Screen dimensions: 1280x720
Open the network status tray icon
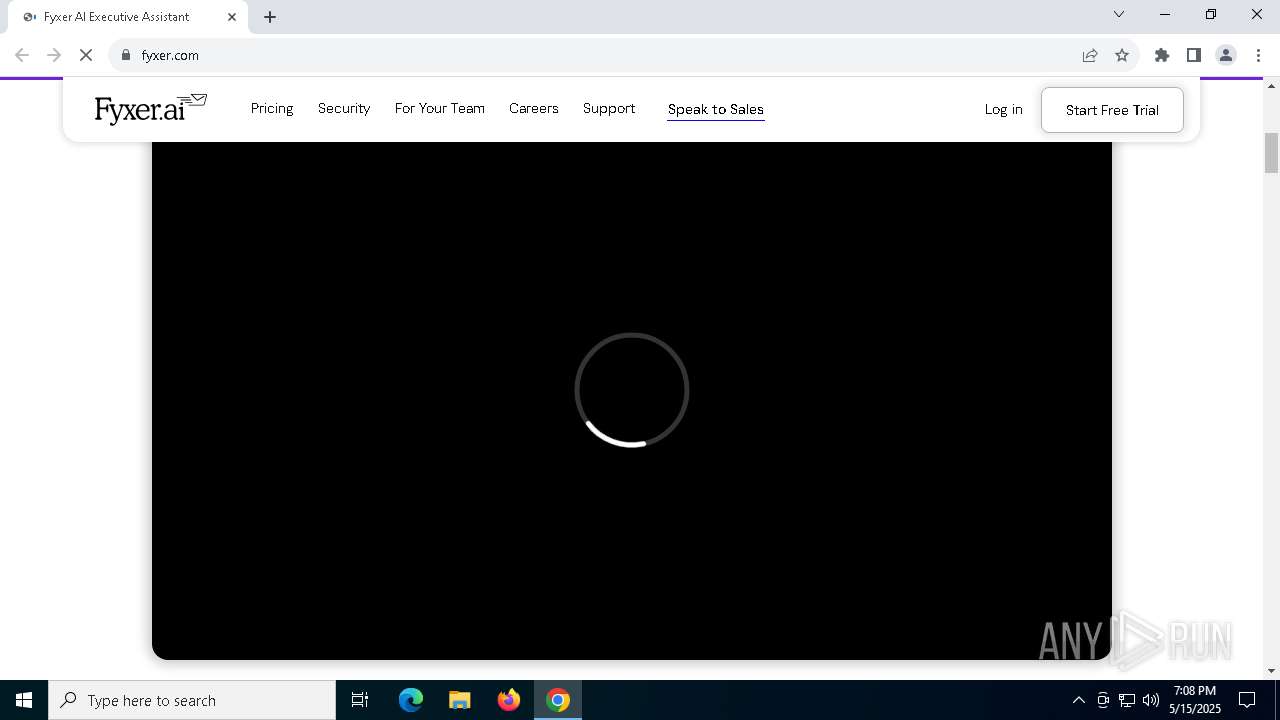pos(1127,700)
